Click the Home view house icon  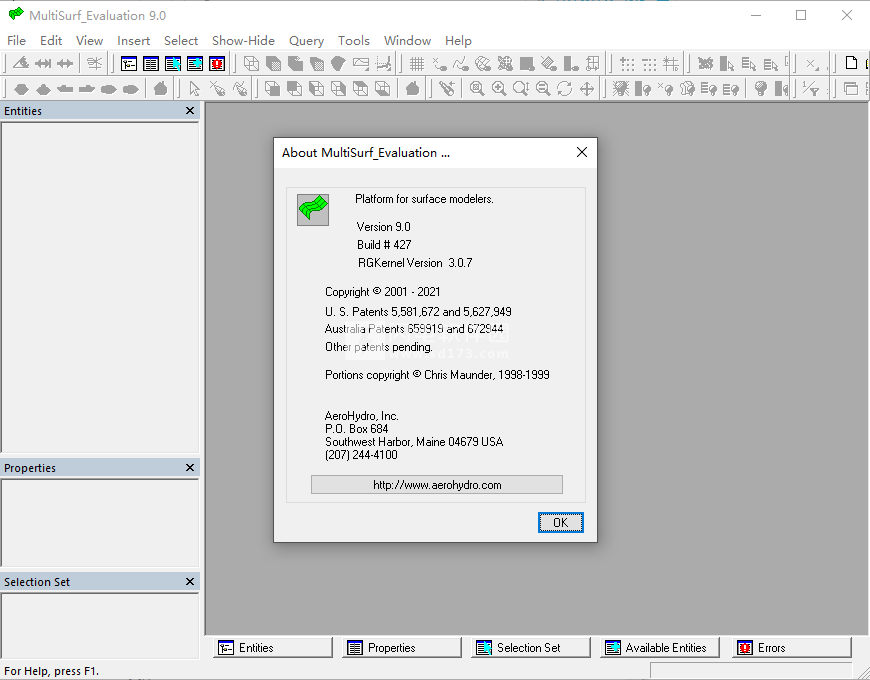[160, 88]
